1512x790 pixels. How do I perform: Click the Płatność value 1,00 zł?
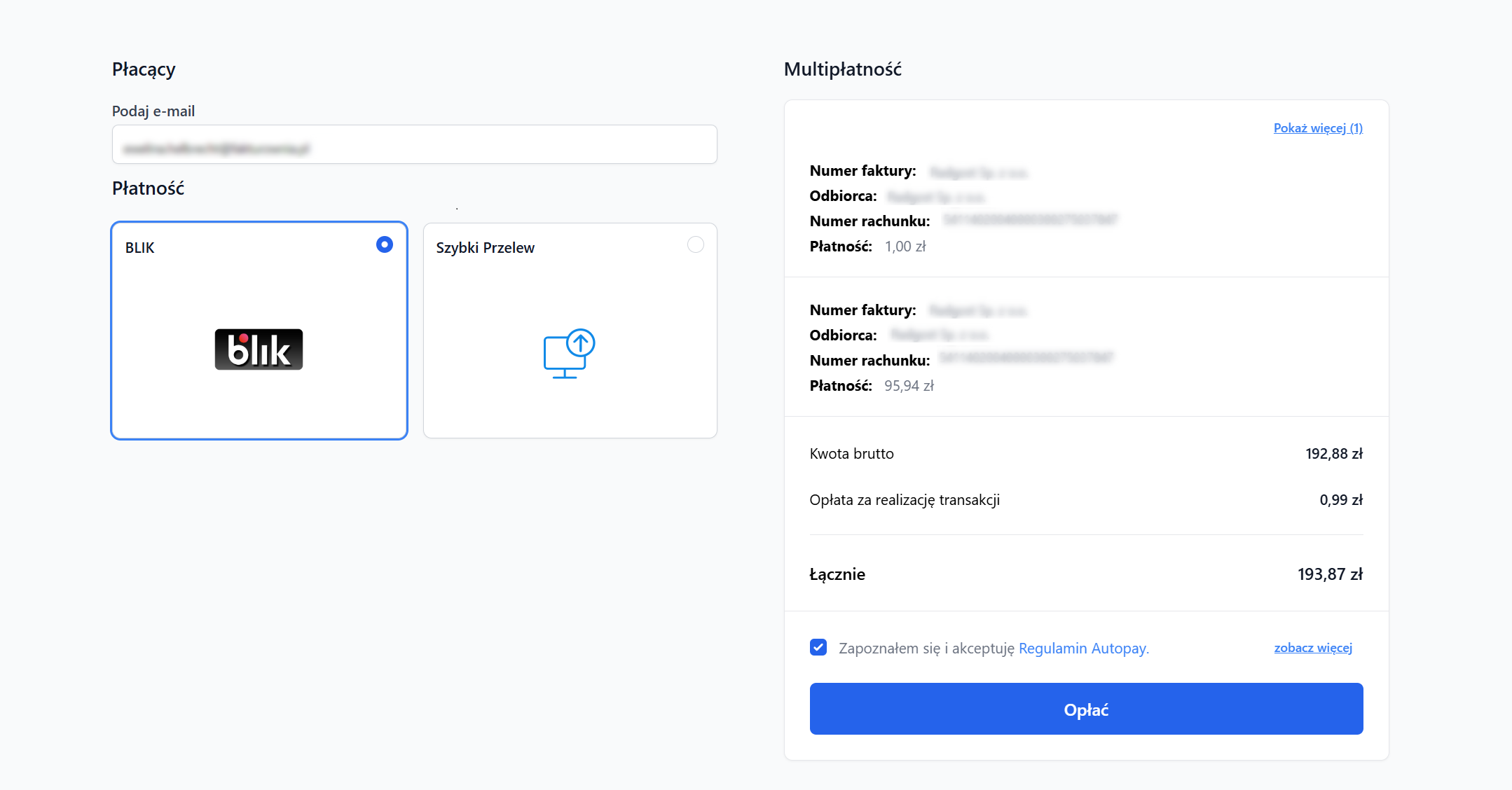(x=906, y=246)
